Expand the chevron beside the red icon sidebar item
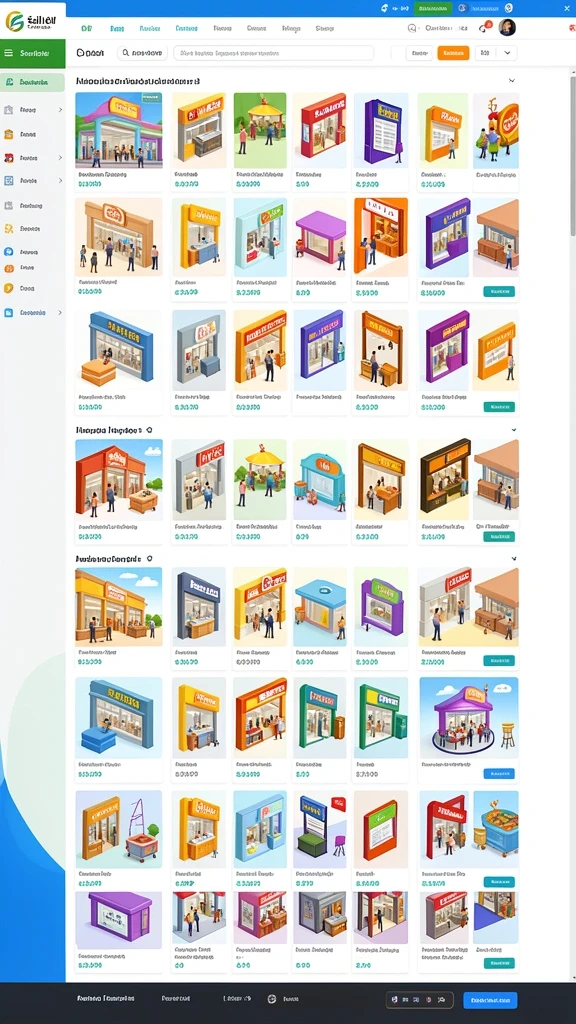 pyautogui.click(x=60, y=158)
